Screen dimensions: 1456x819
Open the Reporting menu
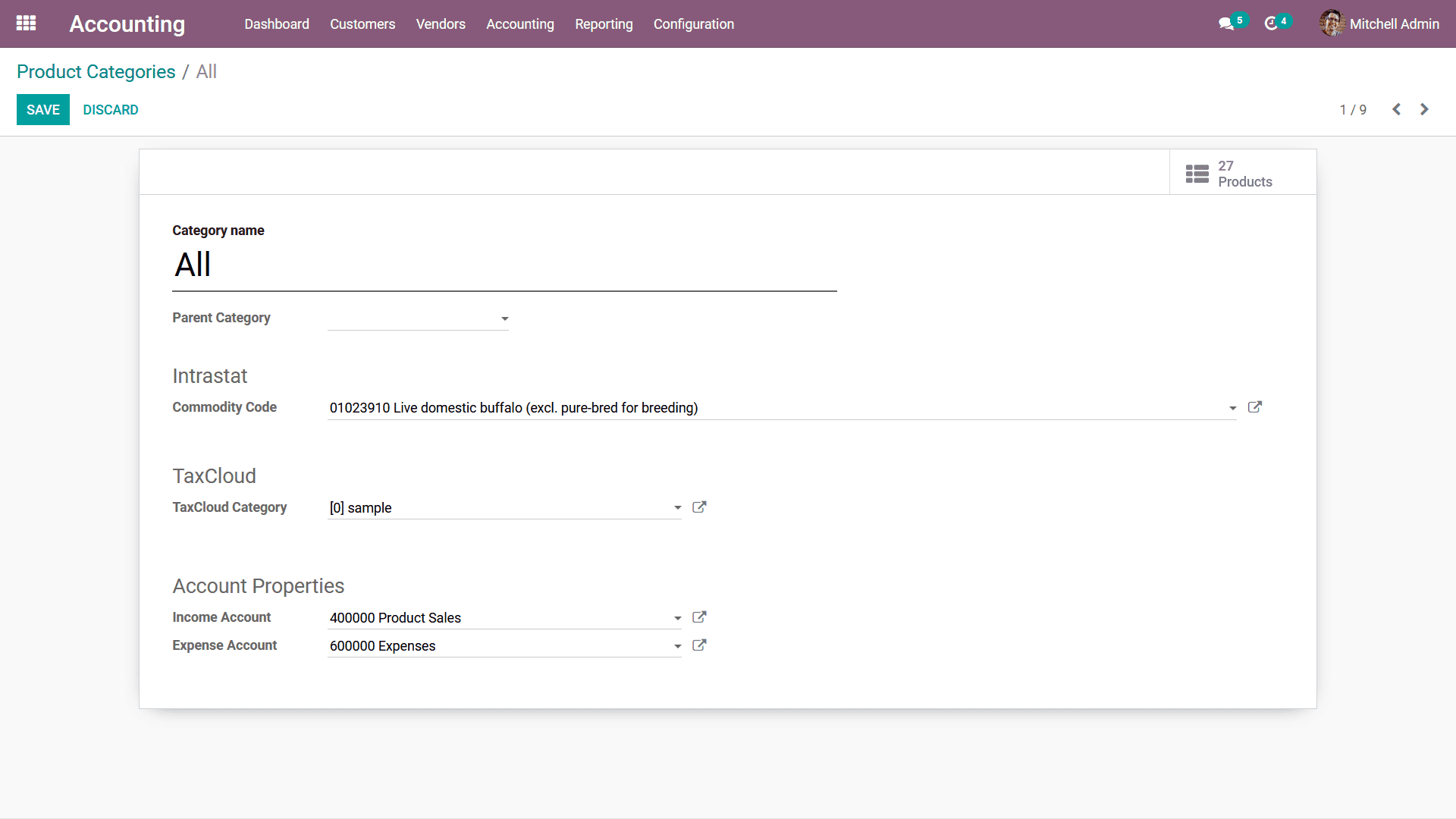[604, 24]
